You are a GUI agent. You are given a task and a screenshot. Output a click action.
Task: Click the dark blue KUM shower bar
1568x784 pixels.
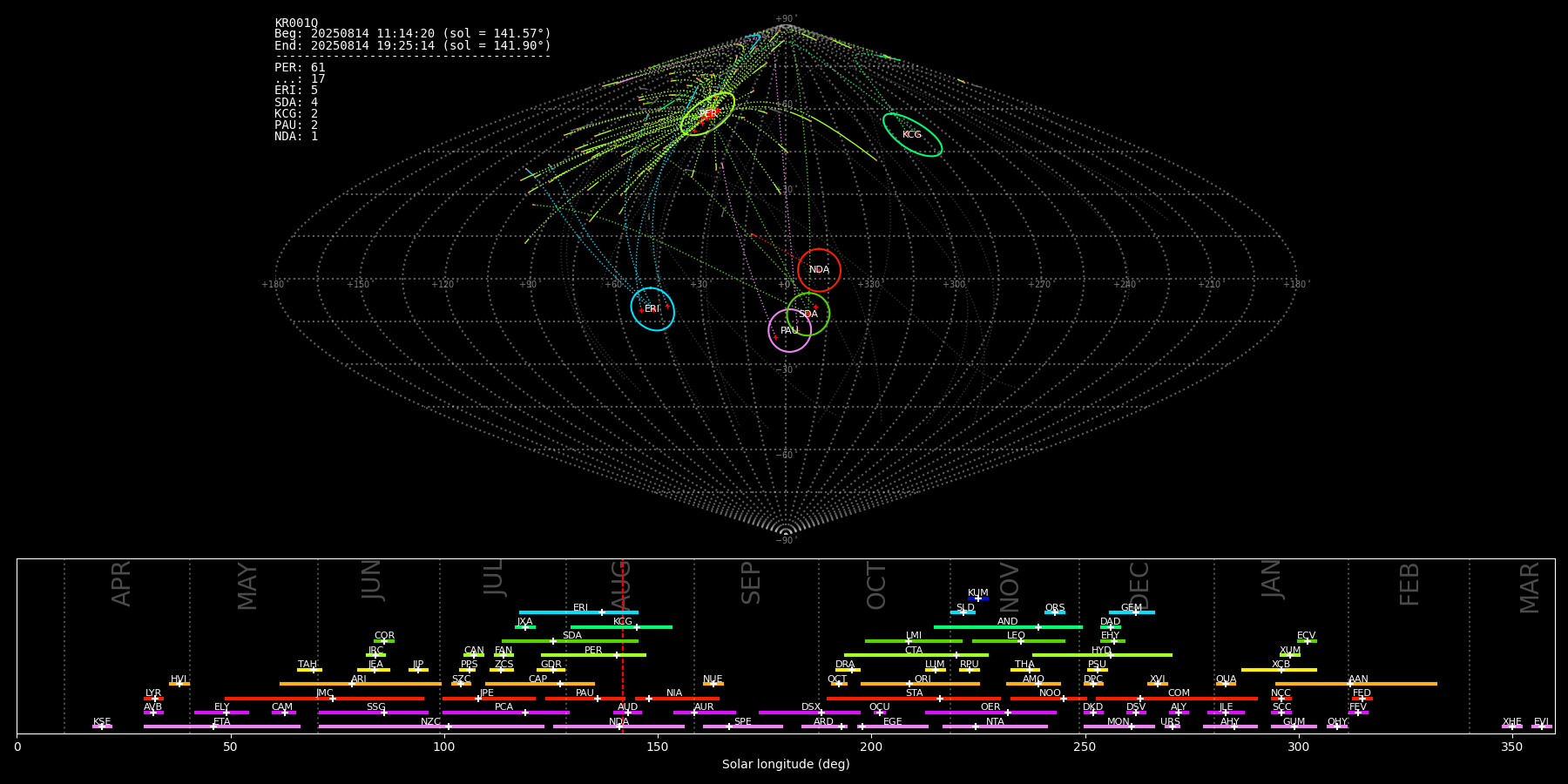(978, 598)
